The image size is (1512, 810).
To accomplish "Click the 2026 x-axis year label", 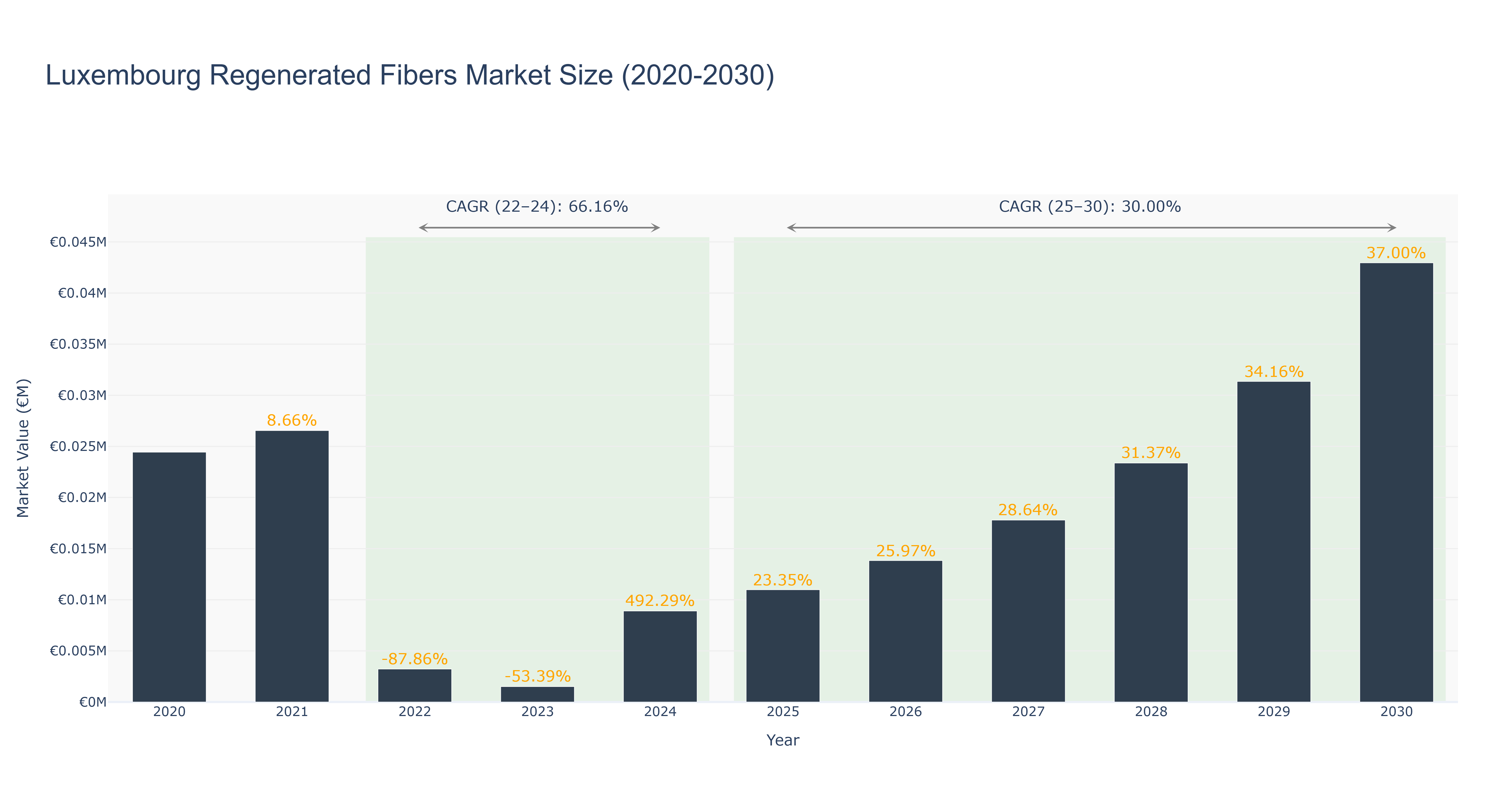I will (x=905, y=712).
